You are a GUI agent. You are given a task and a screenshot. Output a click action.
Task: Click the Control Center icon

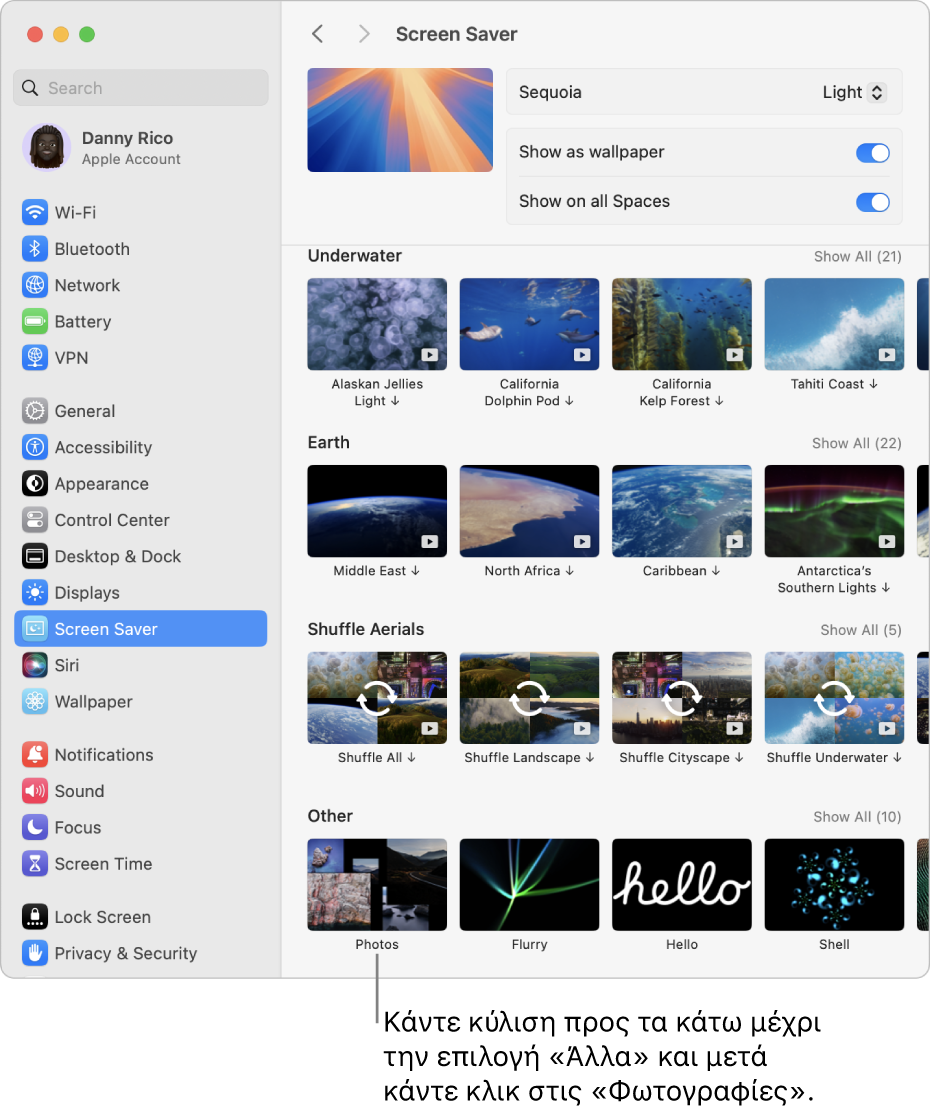(x=35, y=519)
